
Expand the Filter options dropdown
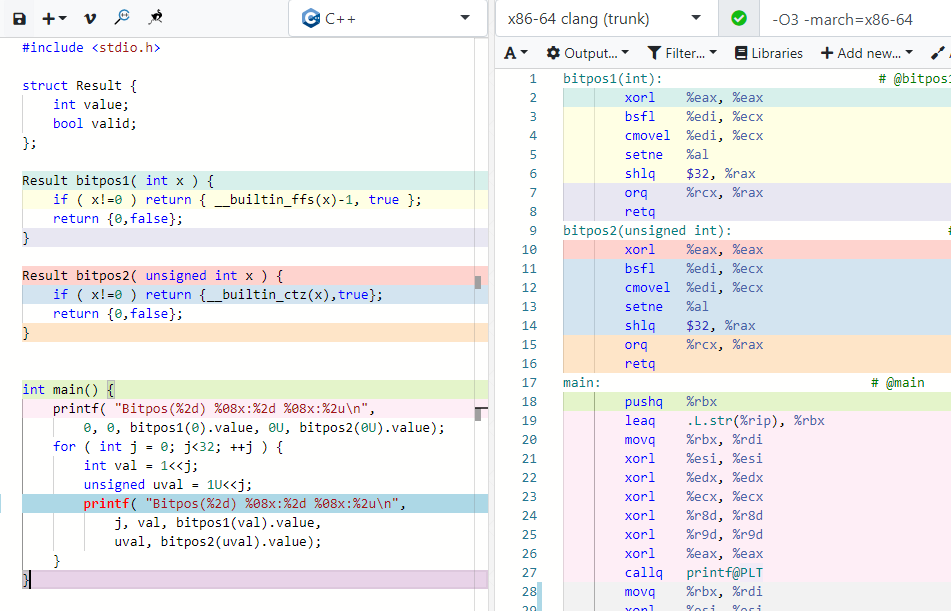pyautogui.click(x=682, y=53)
